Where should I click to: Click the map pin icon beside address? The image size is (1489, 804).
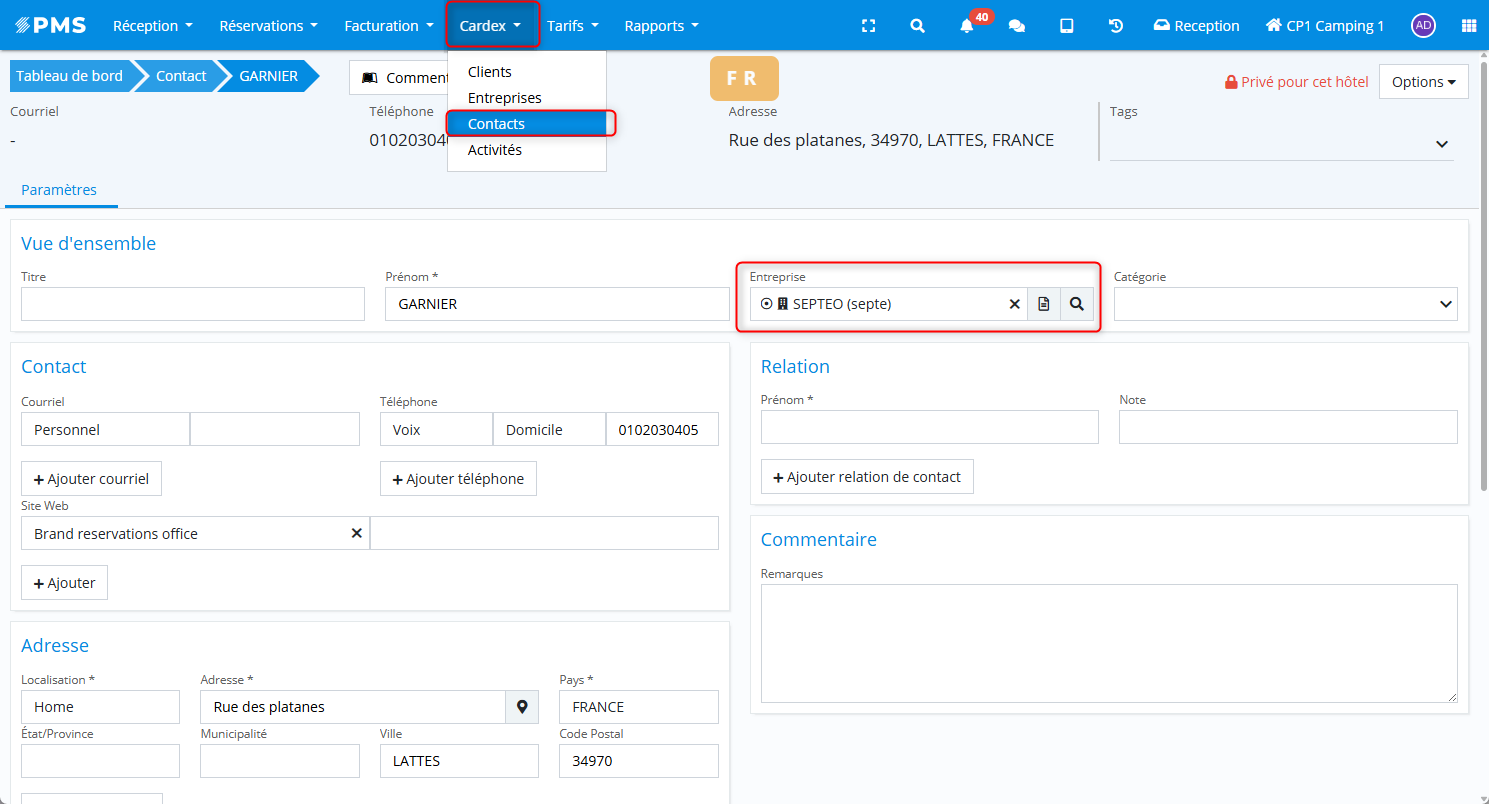522,707
